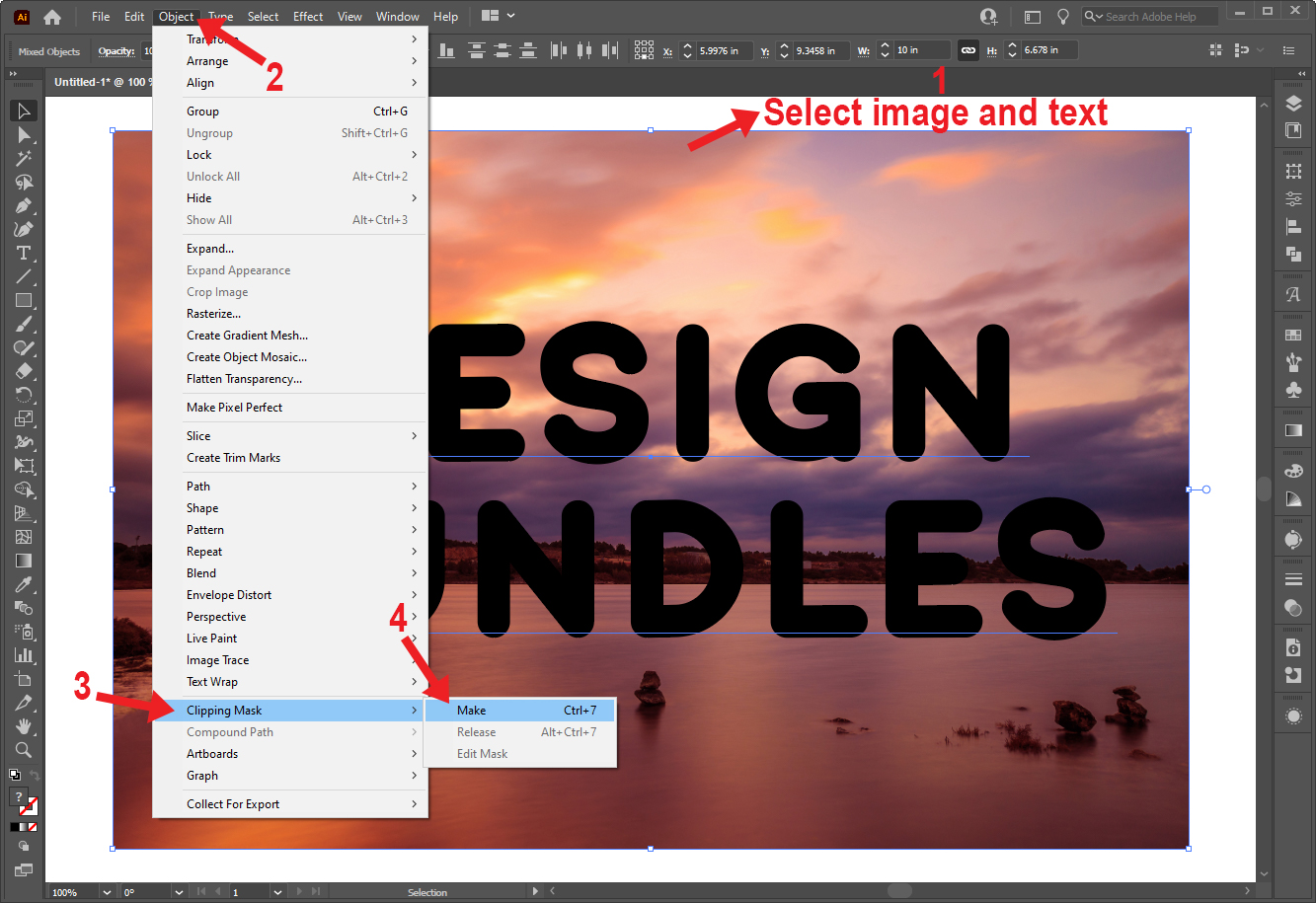Image resolution: width=1316 pixels, height=903 pixels.
Task: Select the reference point locator grid
Action: point(644,50)
